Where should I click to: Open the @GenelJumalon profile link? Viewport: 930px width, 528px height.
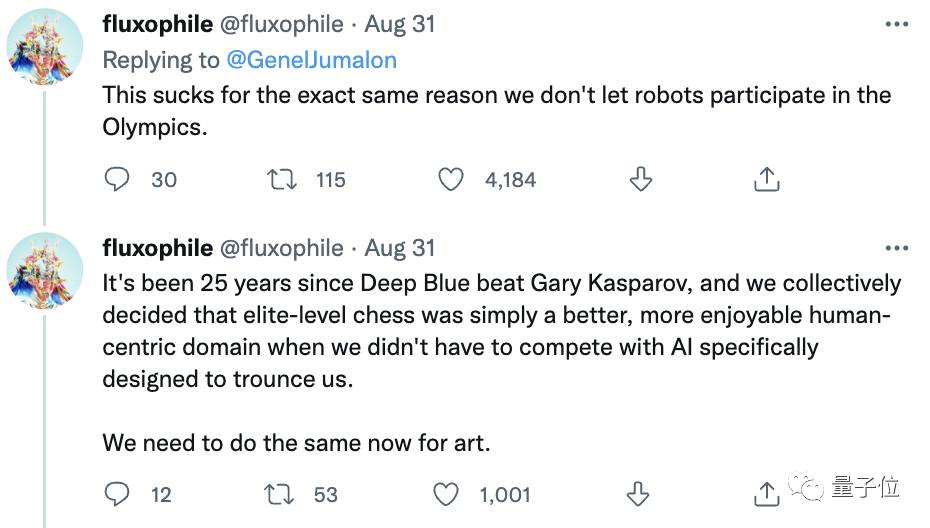[x=311, y=60]
